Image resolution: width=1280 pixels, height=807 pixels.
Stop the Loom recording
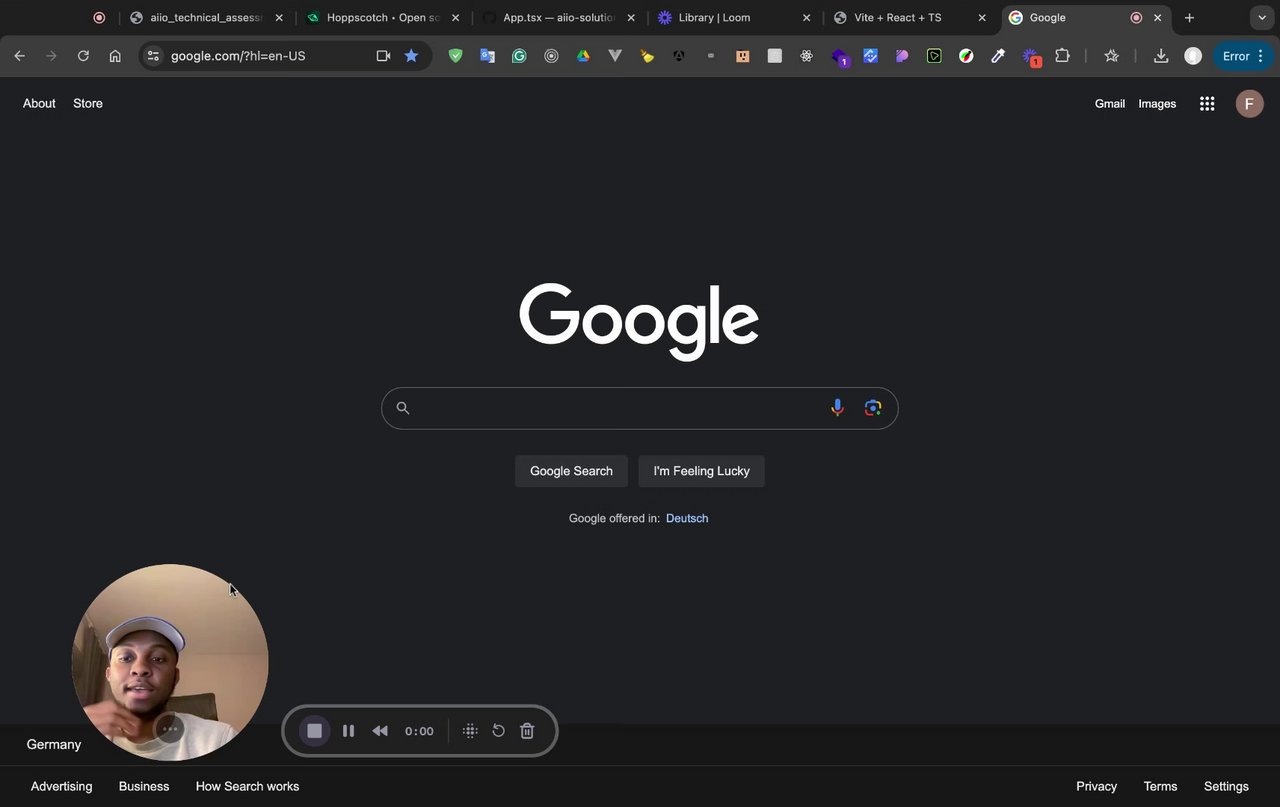tap(314, 731)
